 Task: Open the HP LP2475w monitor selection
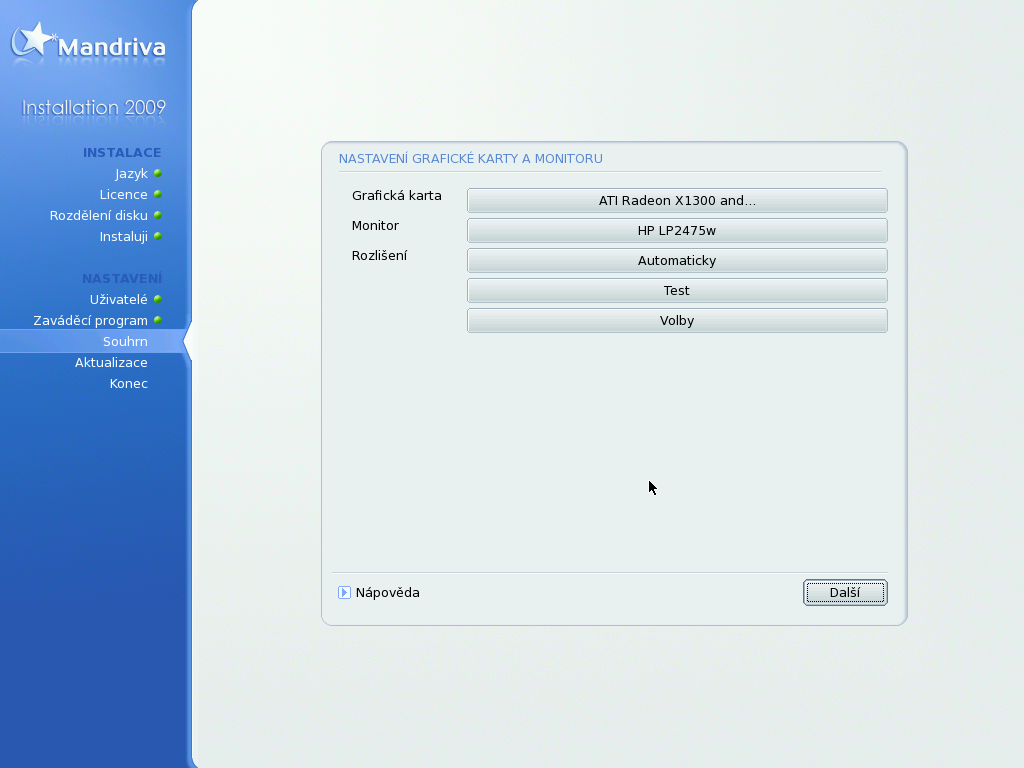[x=677, y=231]
